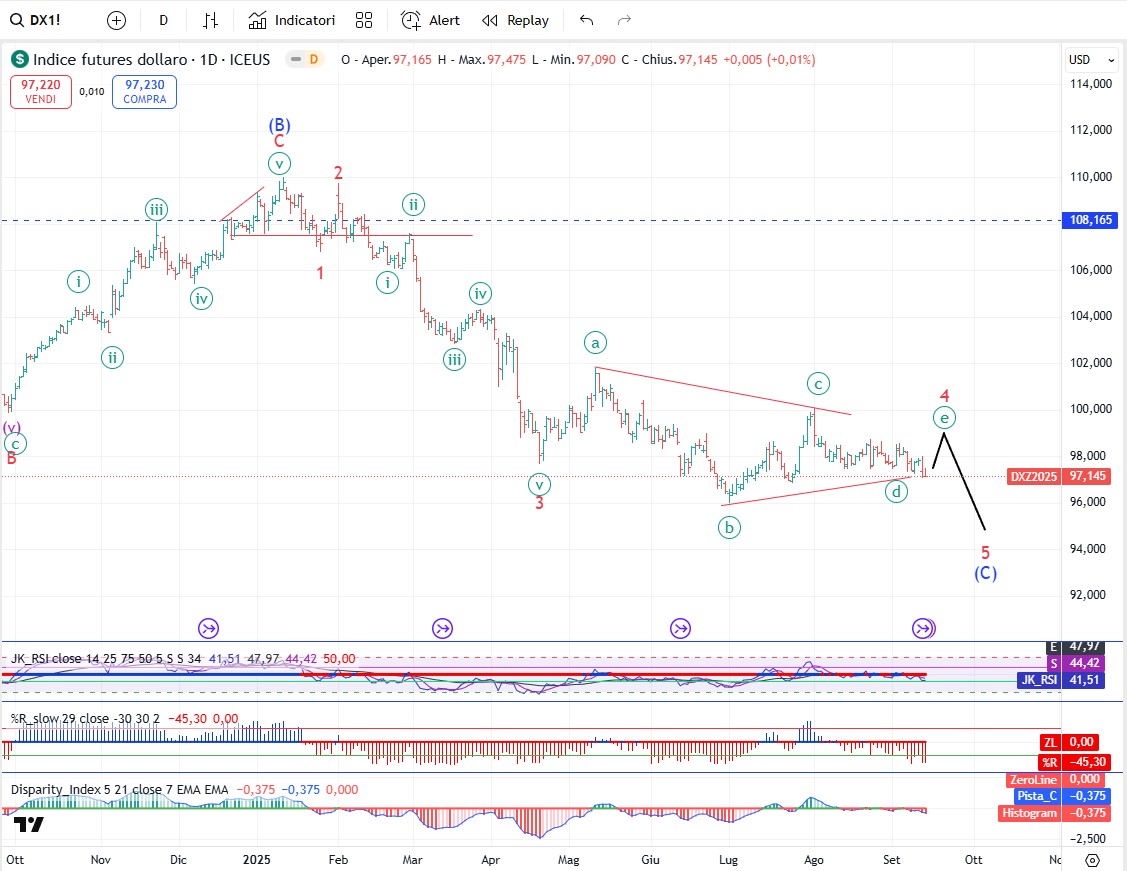Open the Indicatori menu
The height and width of the screenshot is (871, 1127).
point(292,20)
